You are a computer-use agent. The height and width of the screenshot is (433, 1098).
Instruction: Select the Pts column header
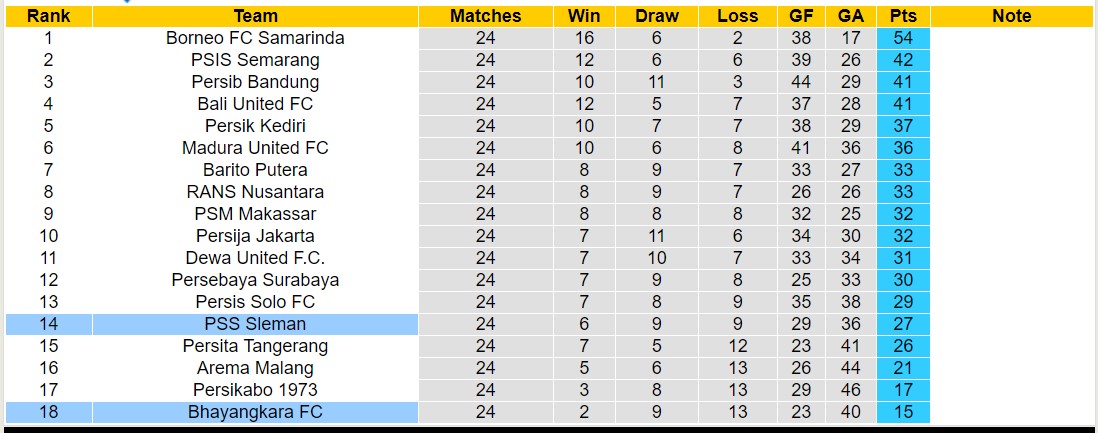(x=903, y=16)
